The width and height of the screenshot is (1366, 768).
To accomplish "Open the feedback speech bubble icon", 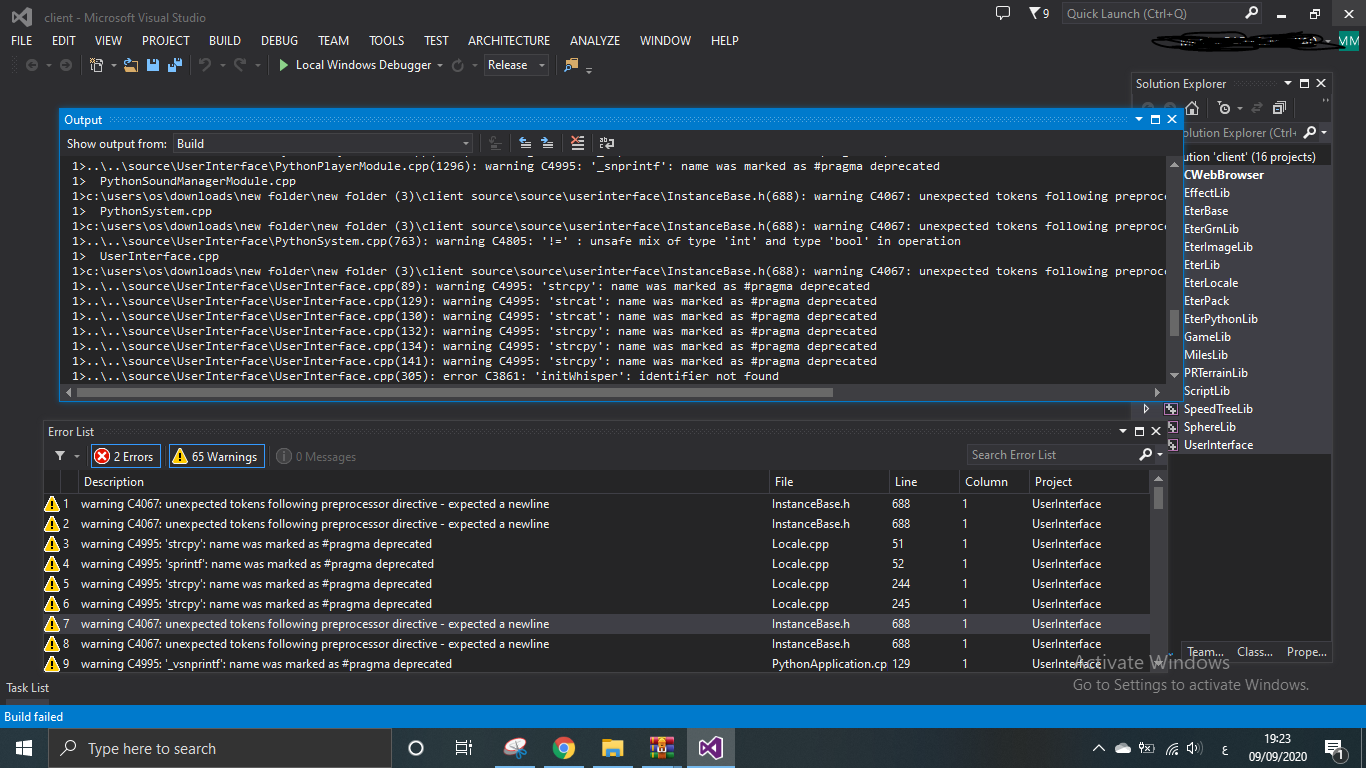I will pos(1003,13).
